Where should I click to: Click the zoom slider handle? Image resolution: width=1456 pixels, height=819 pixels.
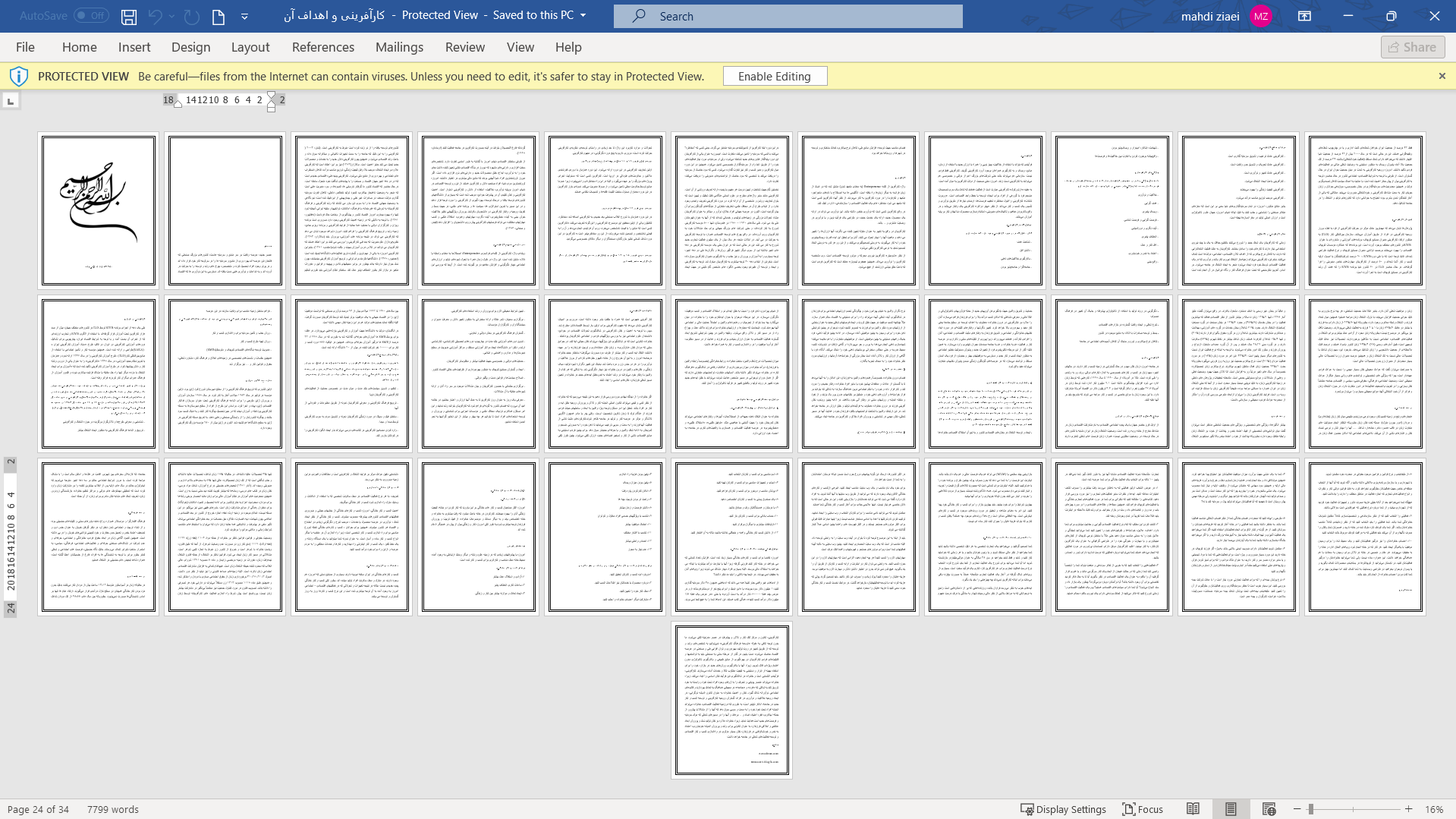pos(1311,809)
